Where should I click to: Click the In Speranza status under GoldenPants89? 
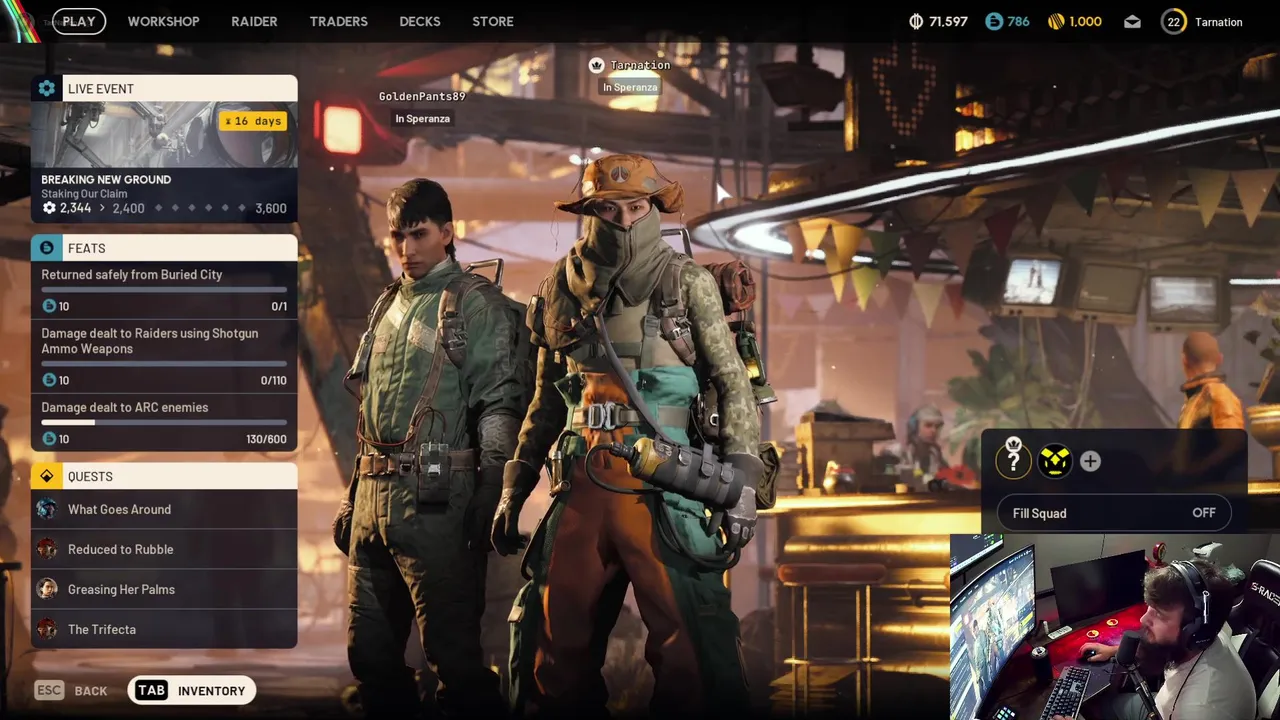422,119
